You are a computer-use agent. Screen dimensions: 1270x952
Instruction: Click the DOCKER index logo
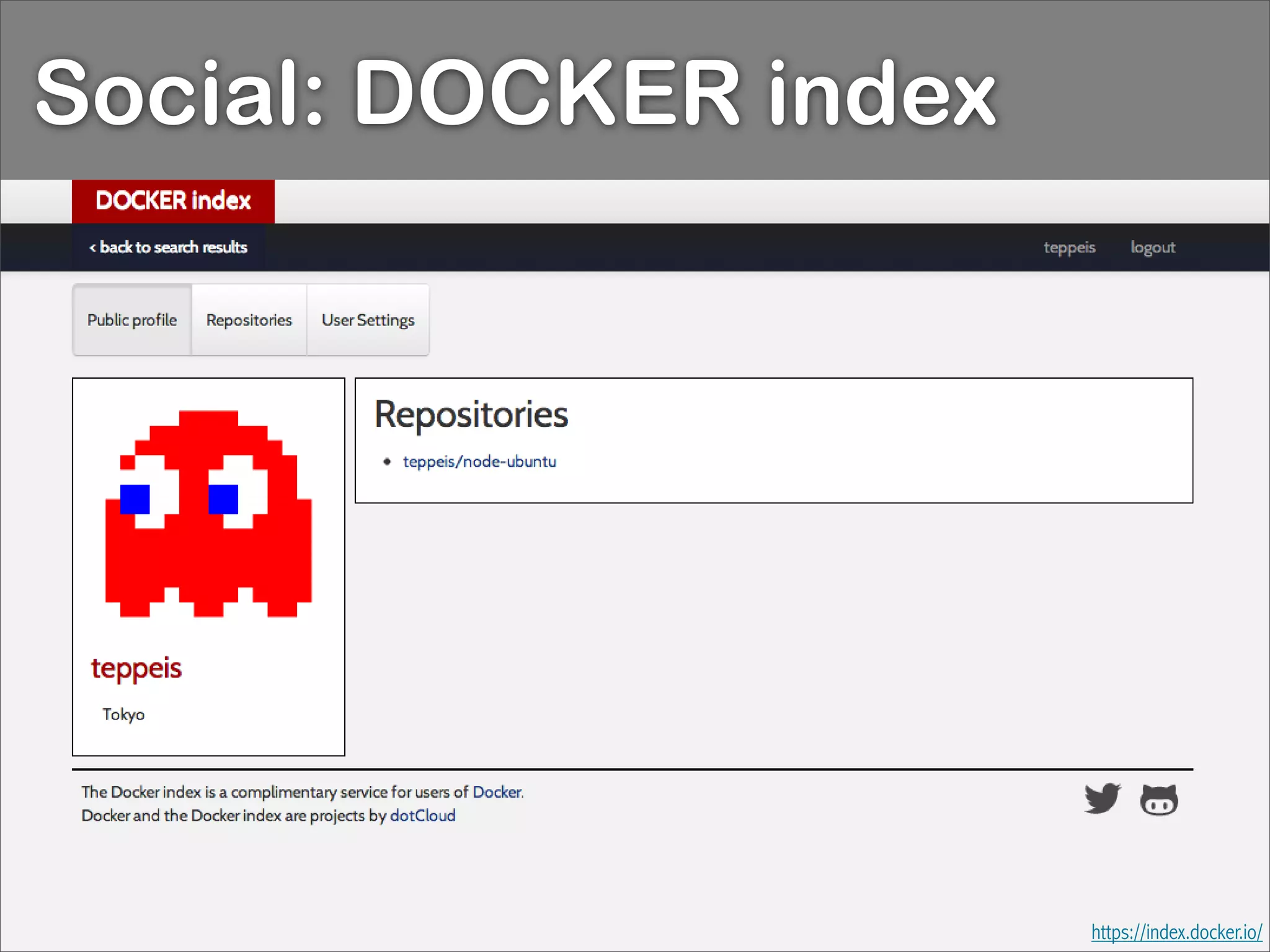pos(173,201)
